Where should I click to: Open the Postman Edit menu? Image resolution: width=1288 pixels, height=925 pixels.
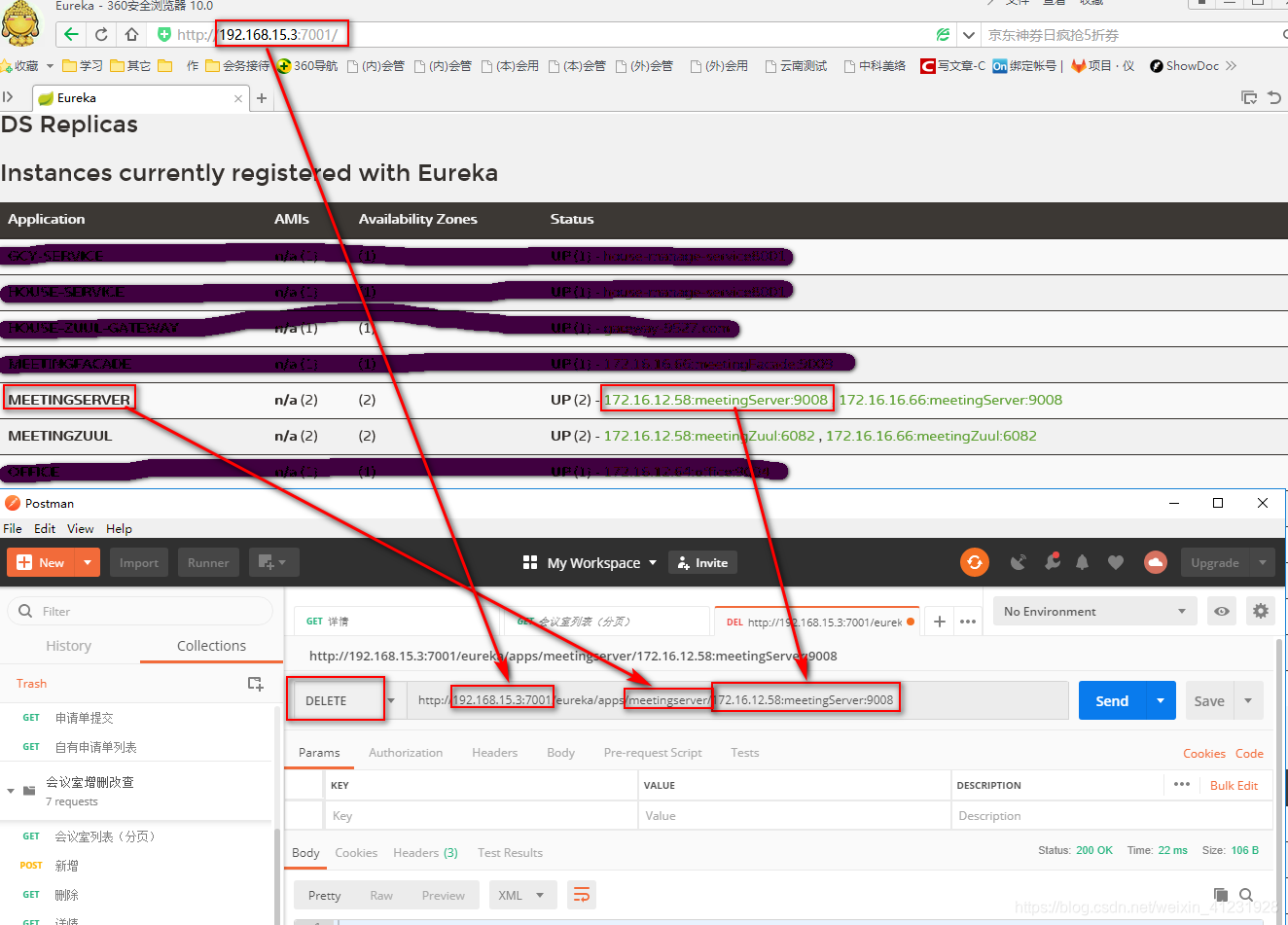45,529
